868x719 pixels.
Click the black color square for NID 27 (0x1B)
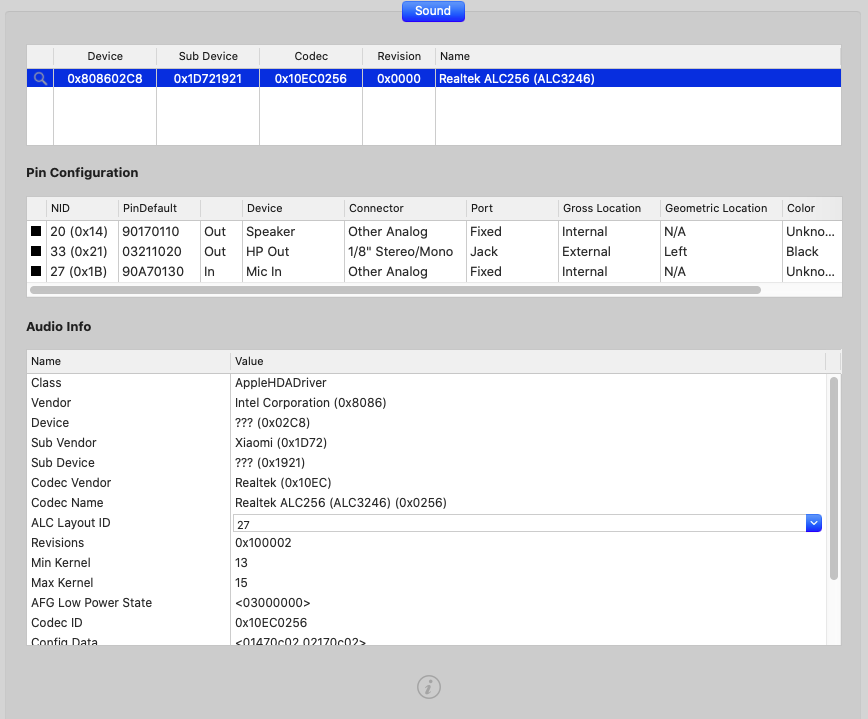[x=36, y=271]
